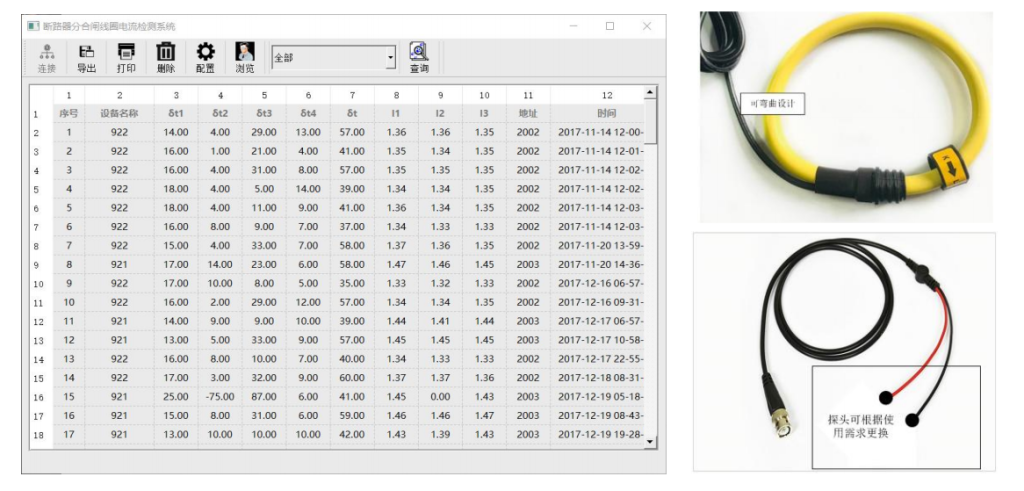1024x491 pixels.
Task: Expand the 全部 dropdown arrow
Action: [390, 59]
